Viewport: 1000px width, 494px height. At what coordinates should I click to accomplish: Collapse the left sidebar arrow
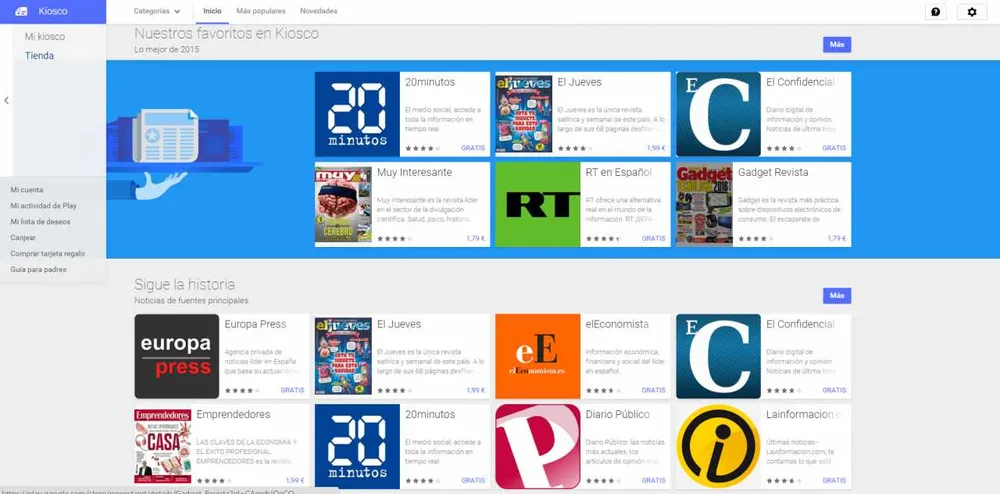pyautogui.click(x=7, y=100)
